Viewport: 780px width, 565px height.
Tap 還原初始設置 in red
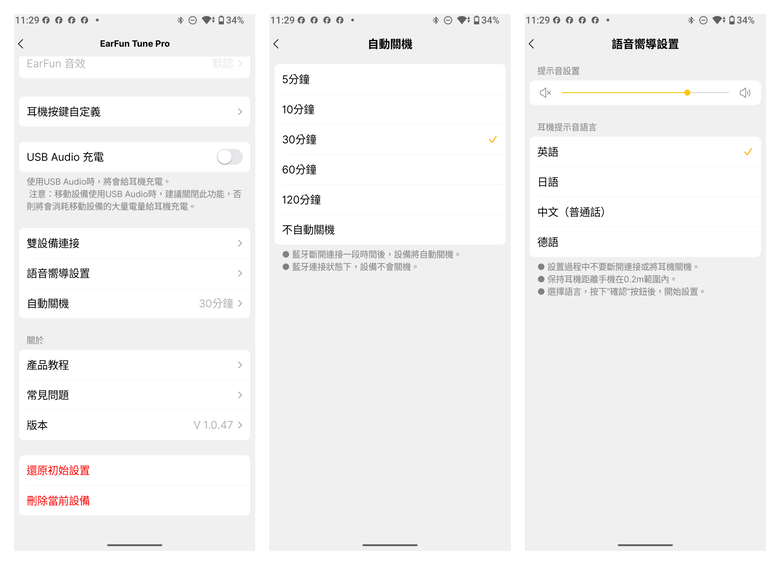(x=134, y=471)
